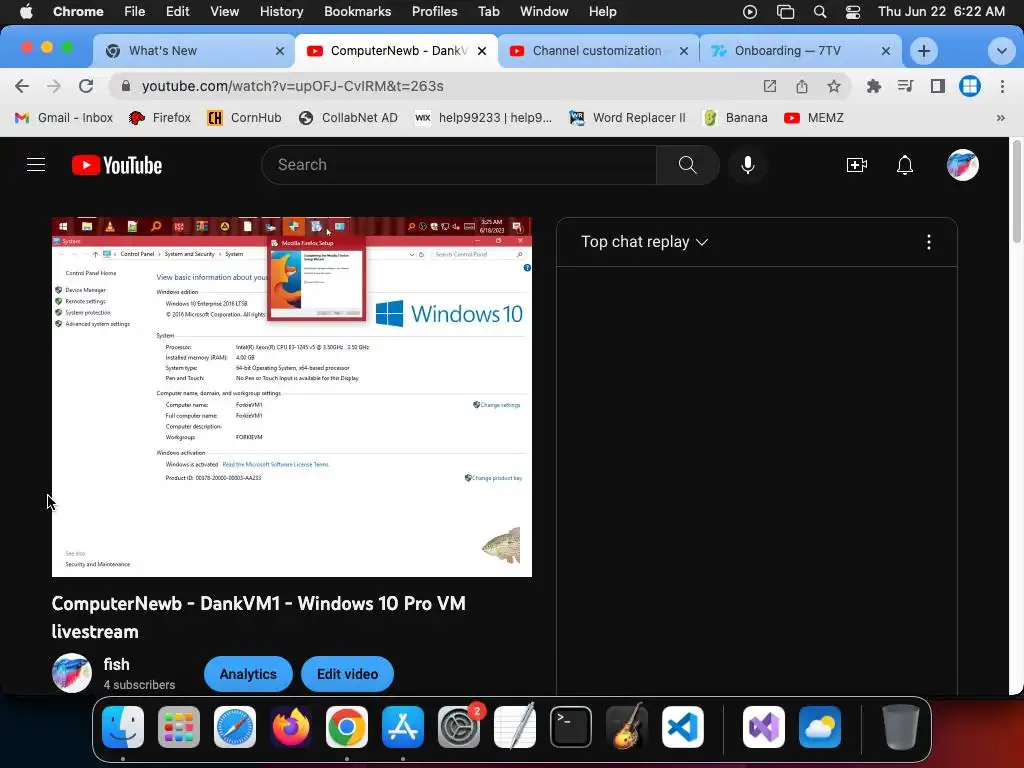Start voice search with microphone icon
Viewport: 1024px width, 768px height.
[748, 165]
